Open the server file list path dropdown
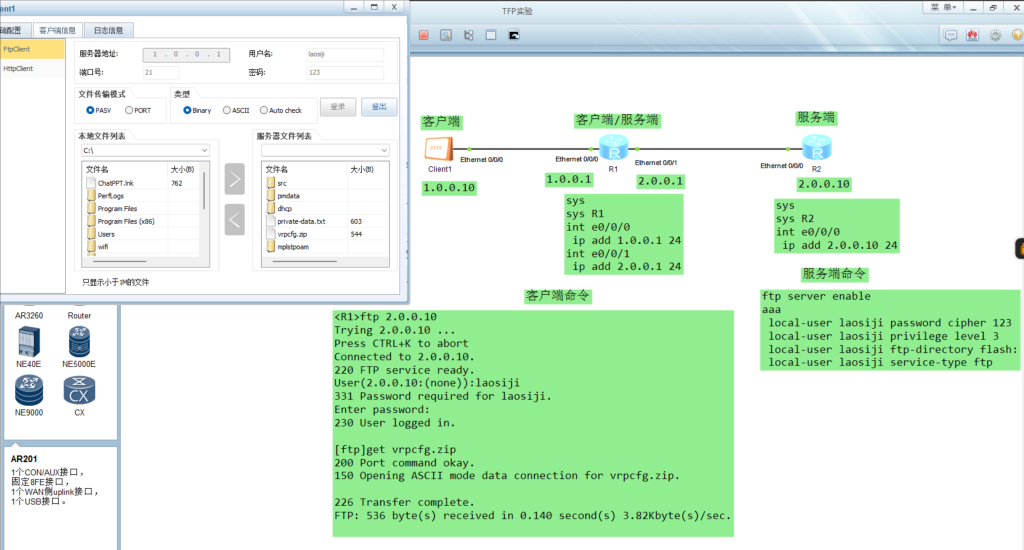1024x550 pixels. (x=383, y=150)
